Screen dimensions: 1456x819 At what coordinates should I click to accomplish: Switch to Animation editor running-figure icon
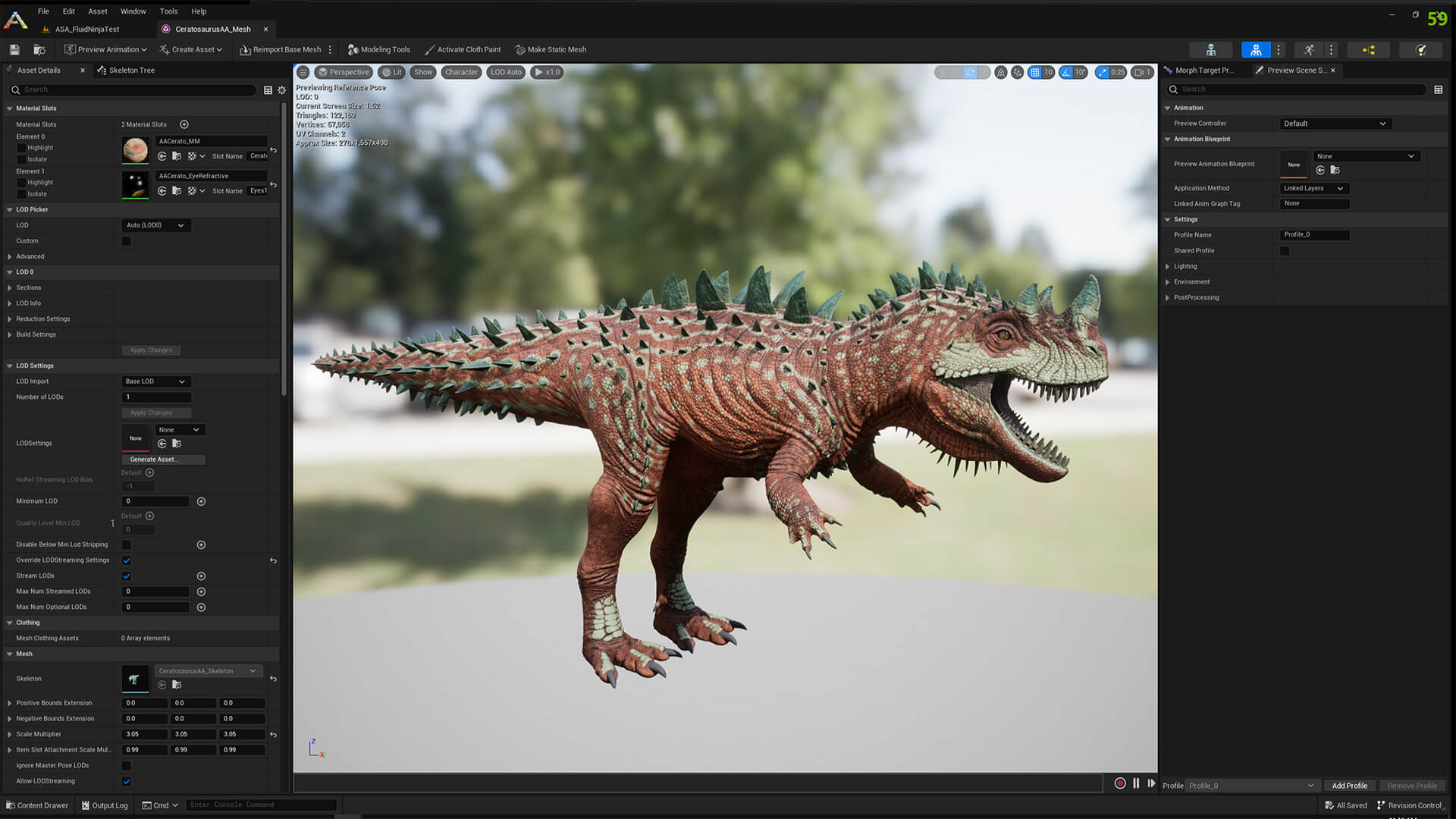tap(1309, 50)
